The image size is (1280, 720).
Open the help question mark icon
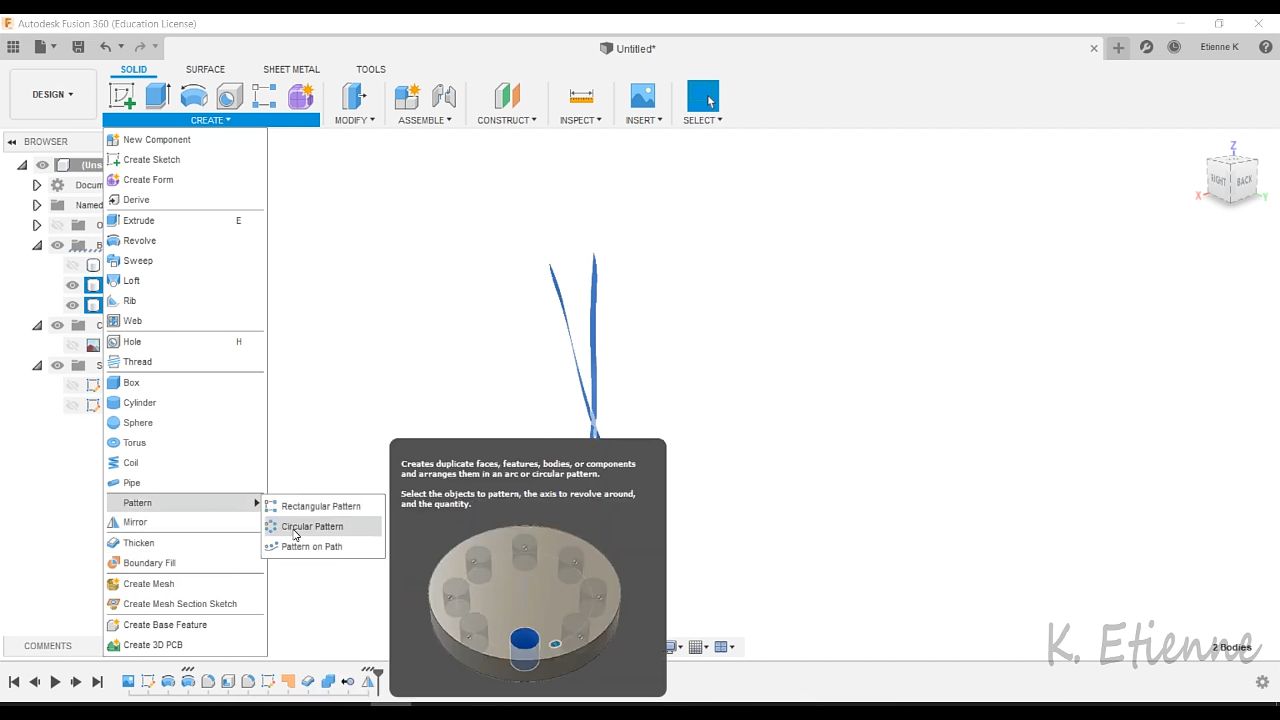click(x=1266, y=47)
